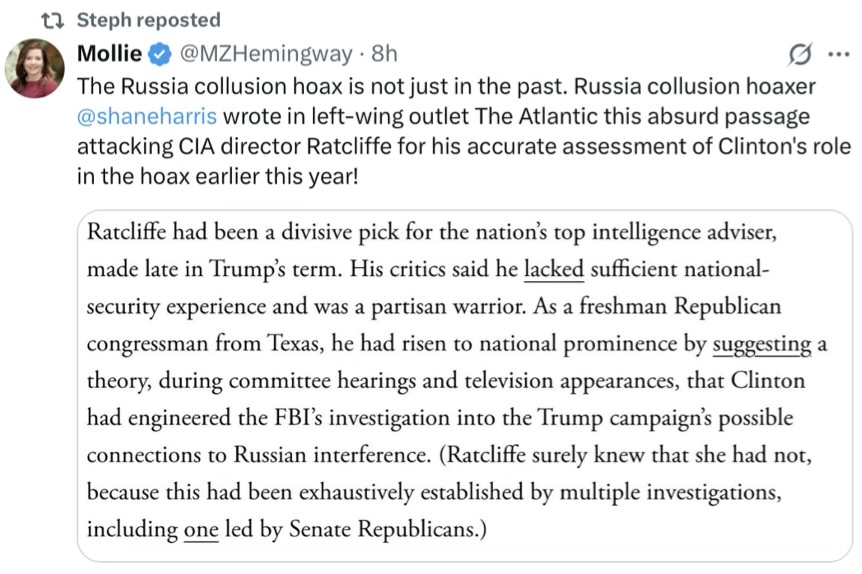Click the underlined word lacked in the passage
This screenshot has width=862, height=574.
(x=554, y=269)
